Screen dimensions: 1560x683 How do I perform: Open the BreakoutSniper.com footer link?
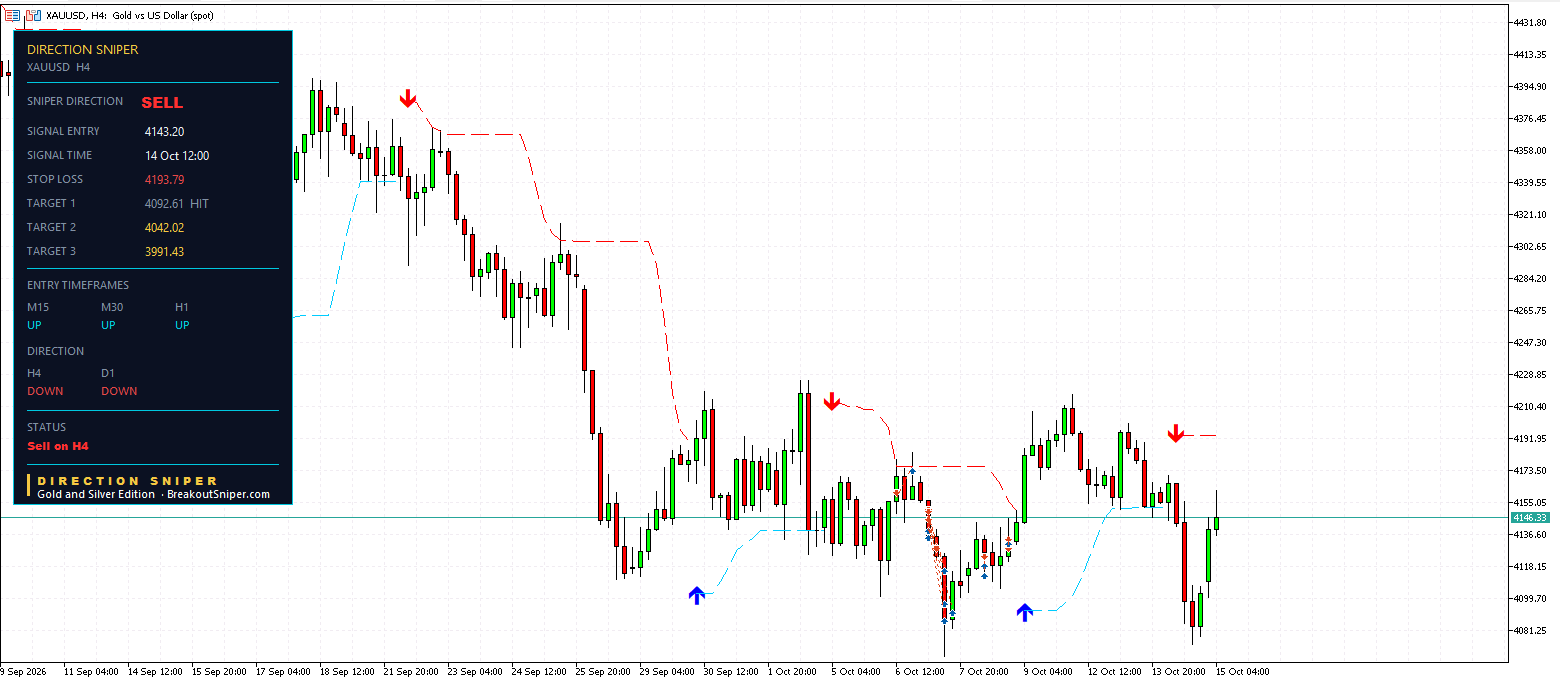[x=218, y=494]
